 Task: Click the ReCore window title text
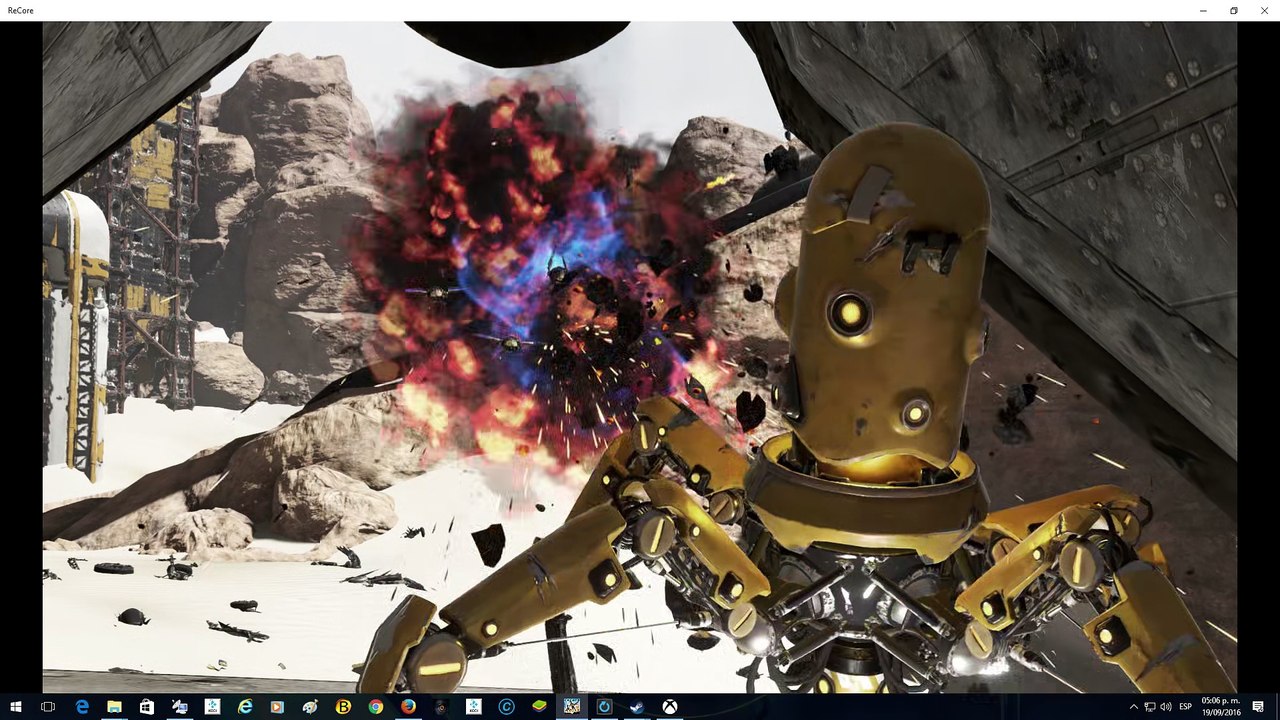pyautogui.click(x=22, y=10)
